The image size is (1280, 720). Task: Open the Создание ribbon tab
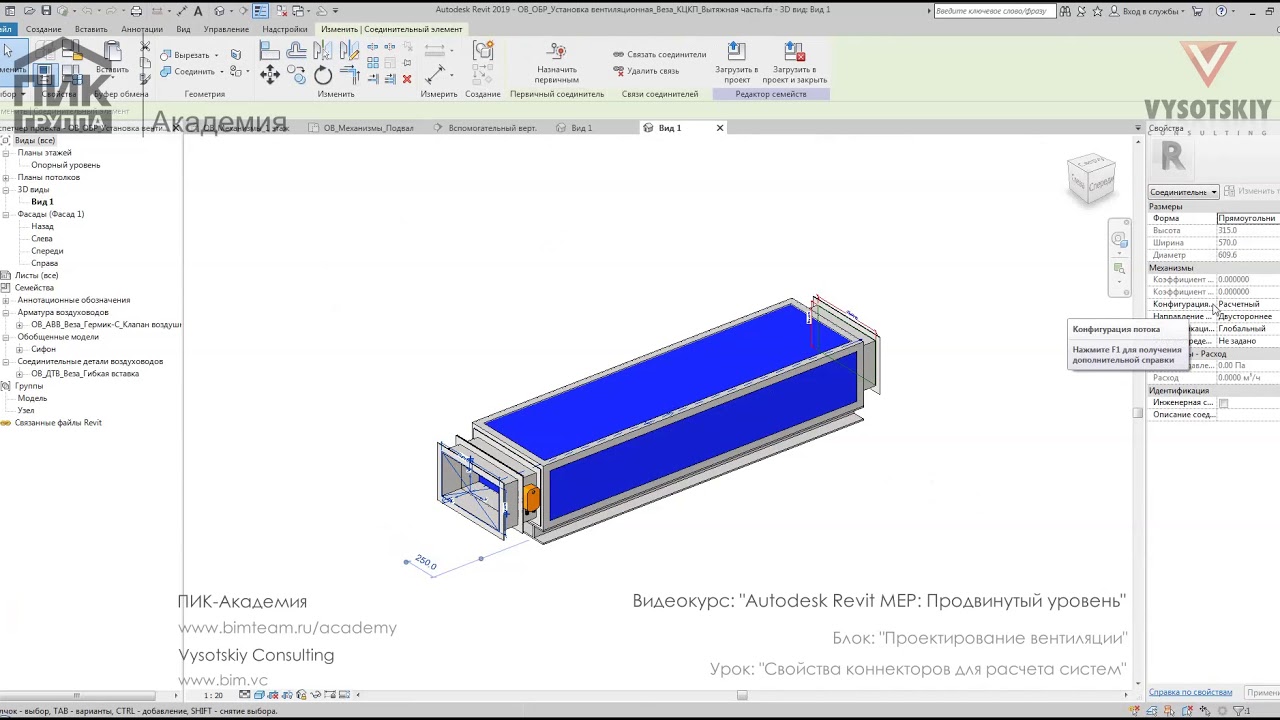43,29
